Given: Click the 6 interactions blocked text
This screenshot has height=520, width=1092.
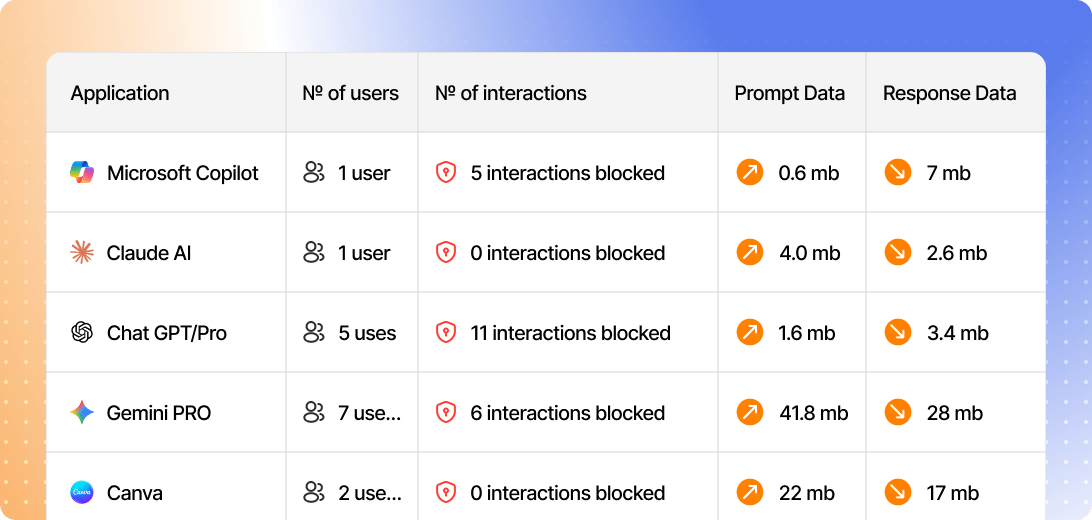Looking at the screenshot, I should [568, 413].
